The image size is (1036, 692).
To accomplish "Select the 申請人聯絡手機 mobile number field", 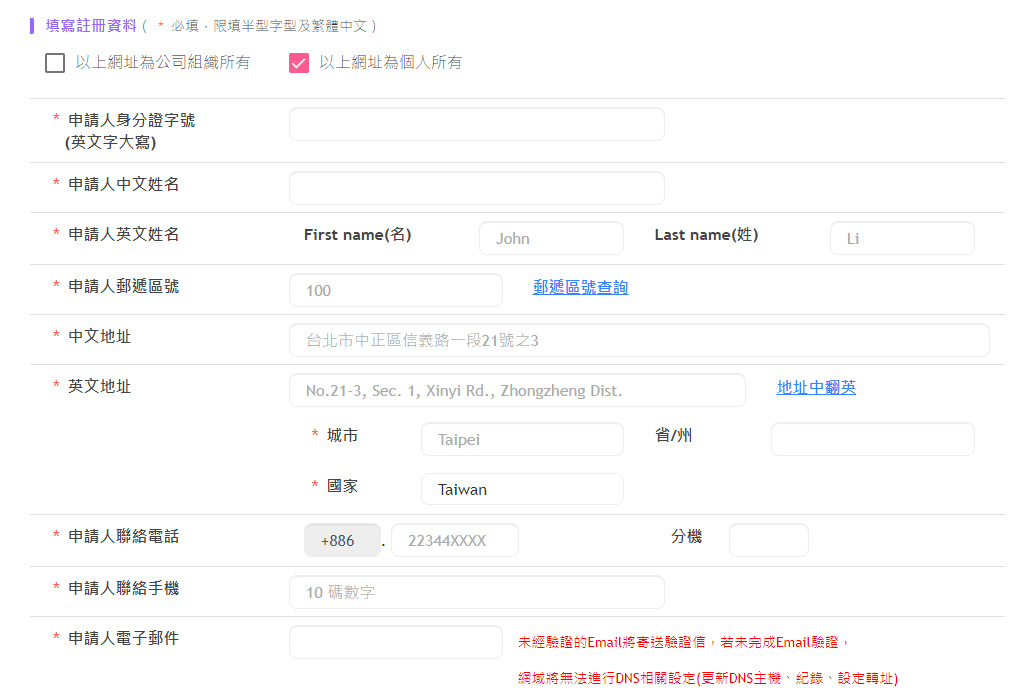I will [476, 593].
